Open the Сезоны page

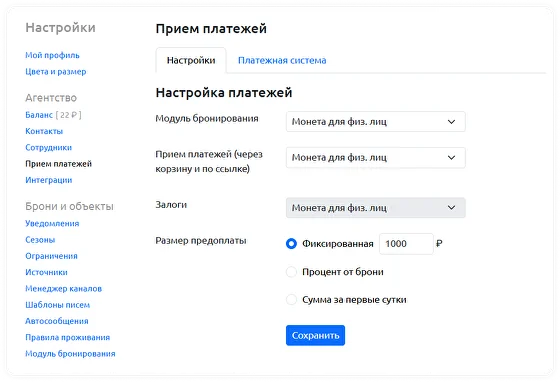click(x=40, y=240)
